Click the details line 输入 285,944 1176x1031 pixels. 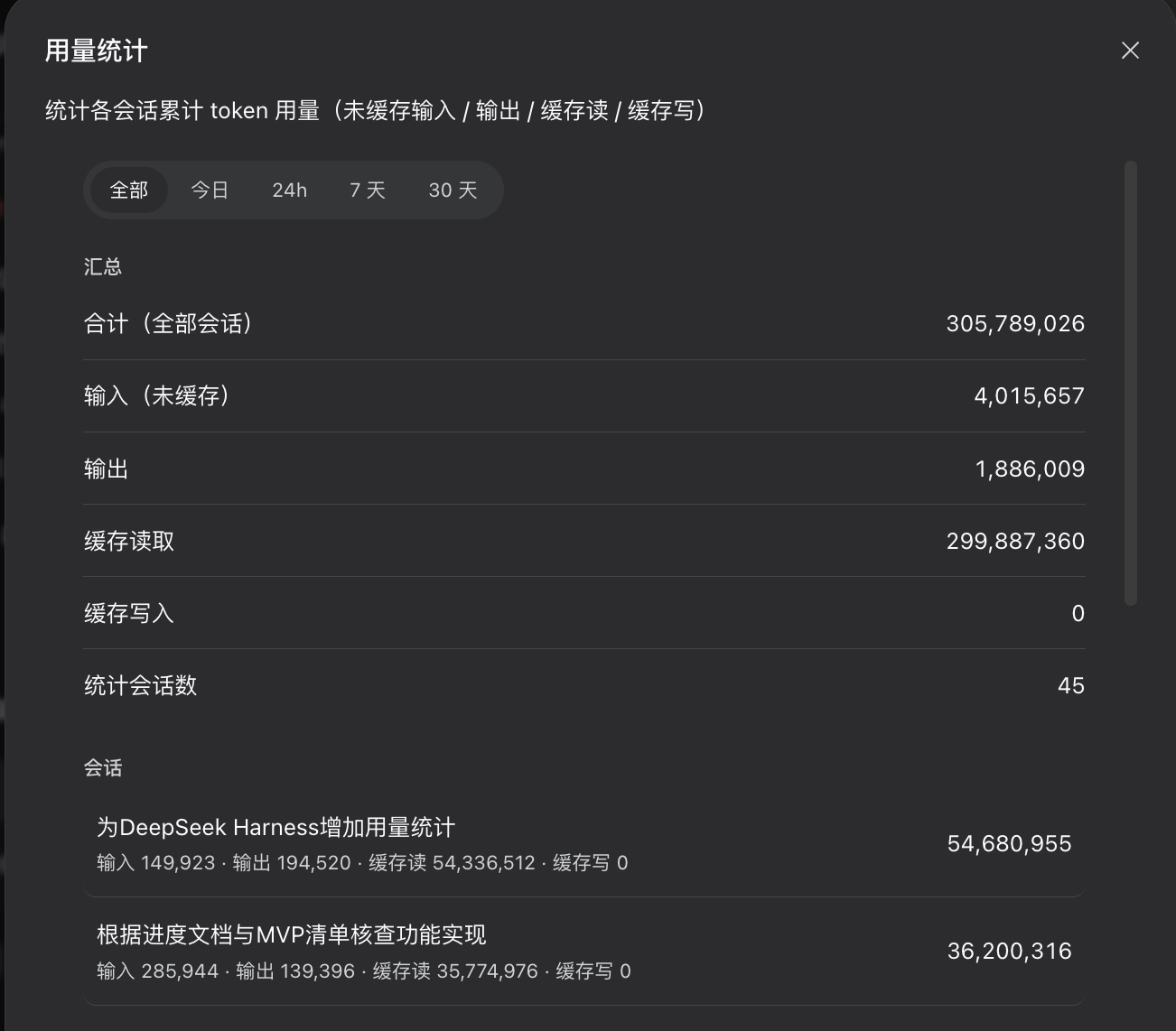pos(364,971)
